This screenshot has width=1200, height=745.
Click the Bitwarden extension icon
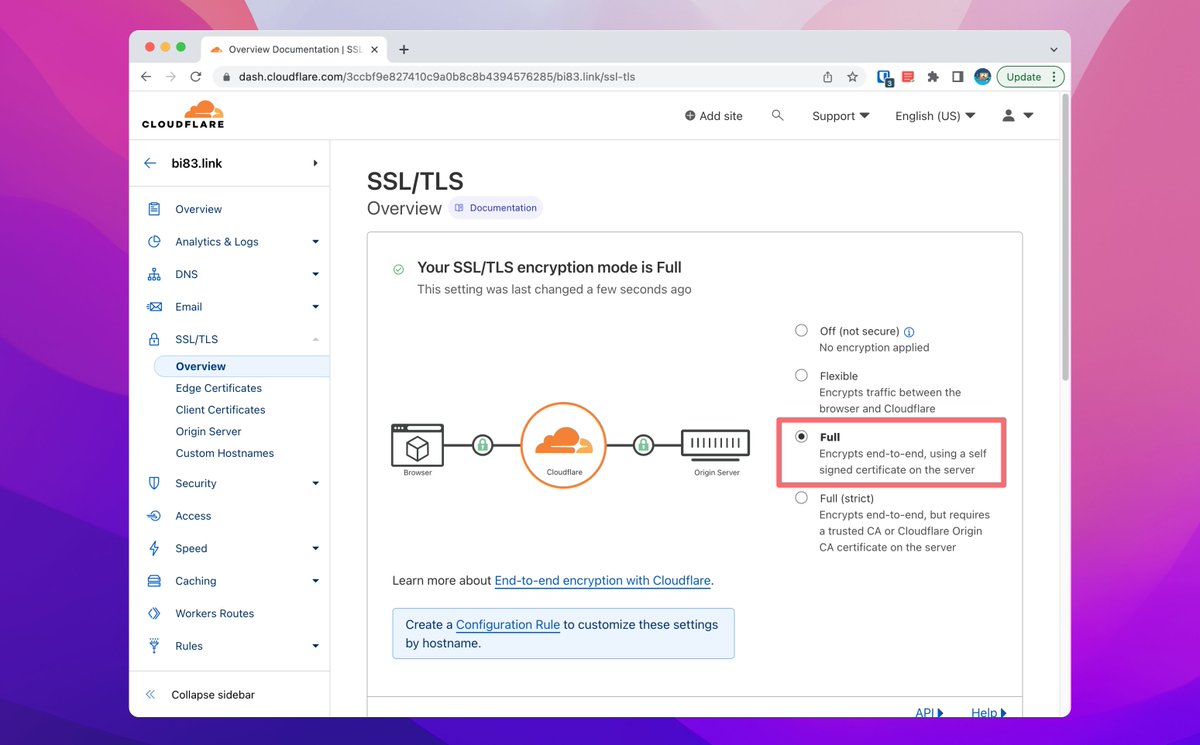point(885,77)
